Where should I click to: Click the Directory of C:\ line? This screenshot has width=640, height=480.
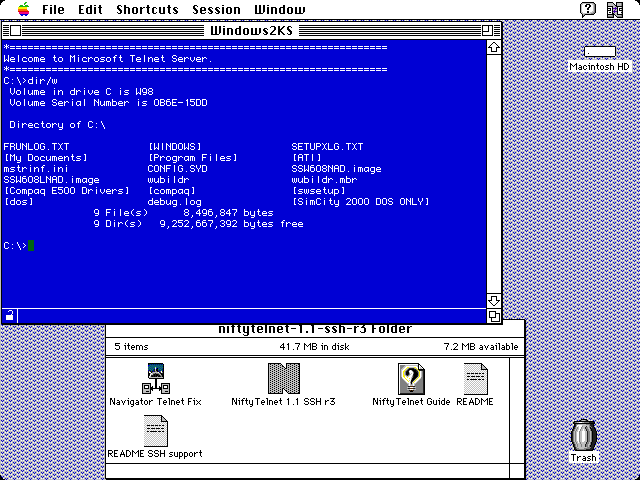pyautogui.click(x=57, y=124)
